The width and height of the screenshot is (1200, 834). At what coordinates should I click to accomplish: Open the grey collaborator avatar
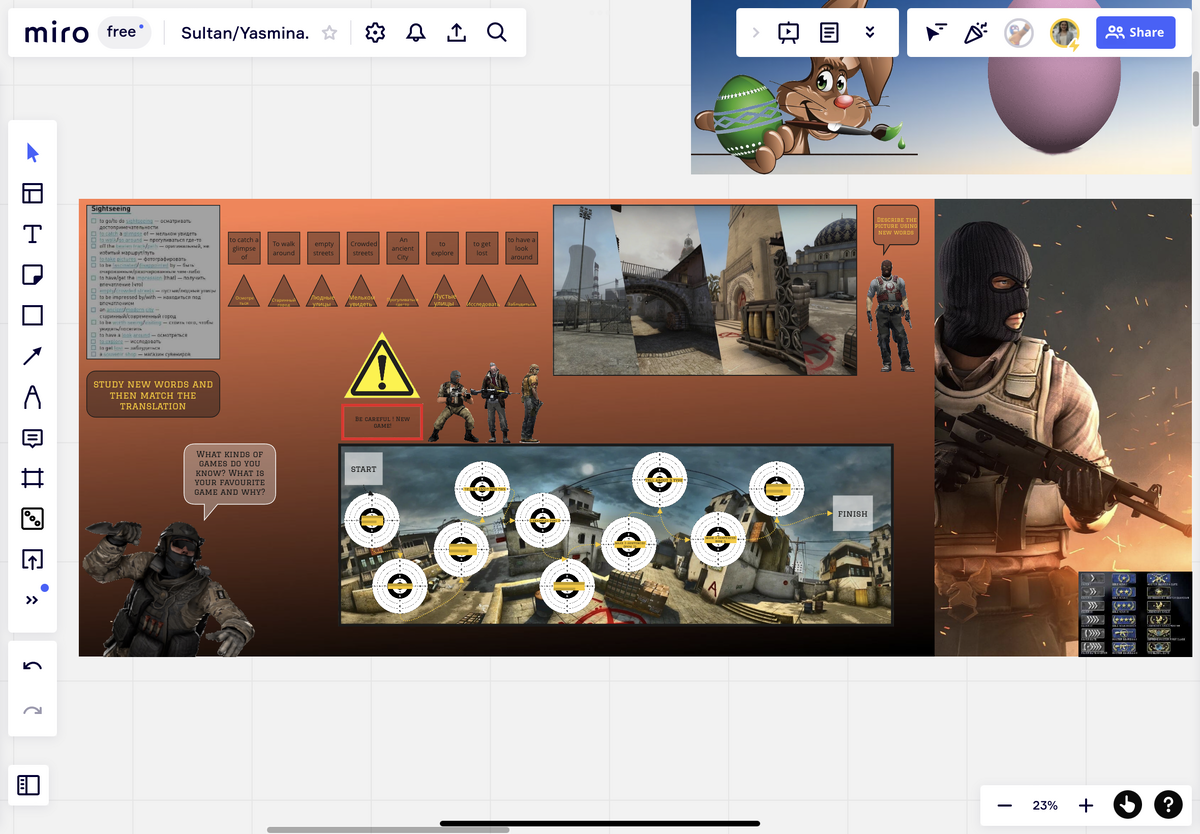click(1019, 33)
